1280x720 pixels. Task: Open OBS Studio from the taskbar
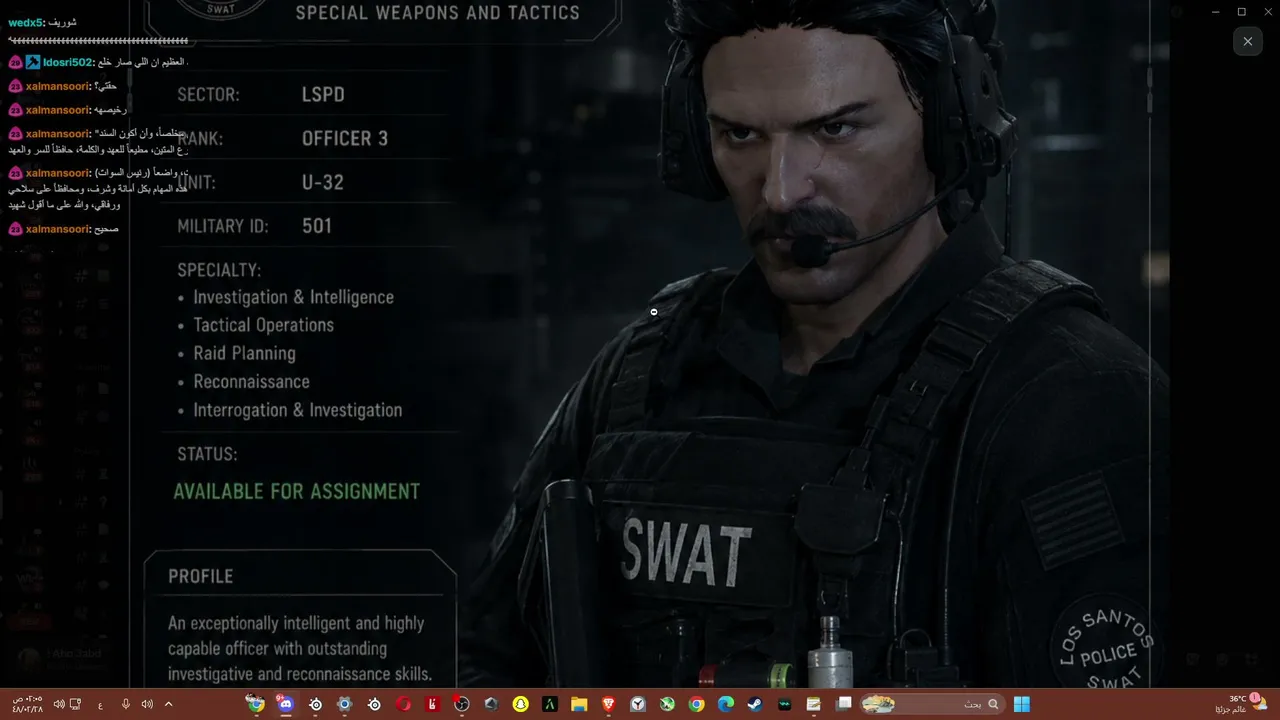pyautogui.click(x=461, y=704)
